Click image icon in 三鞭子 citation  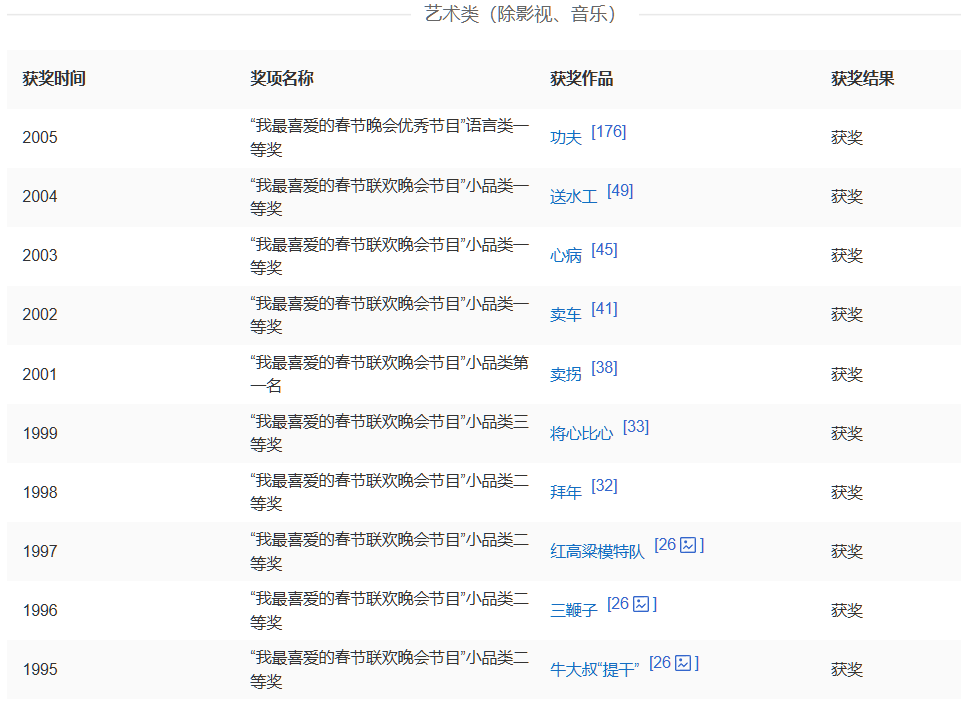coord(641,604)
